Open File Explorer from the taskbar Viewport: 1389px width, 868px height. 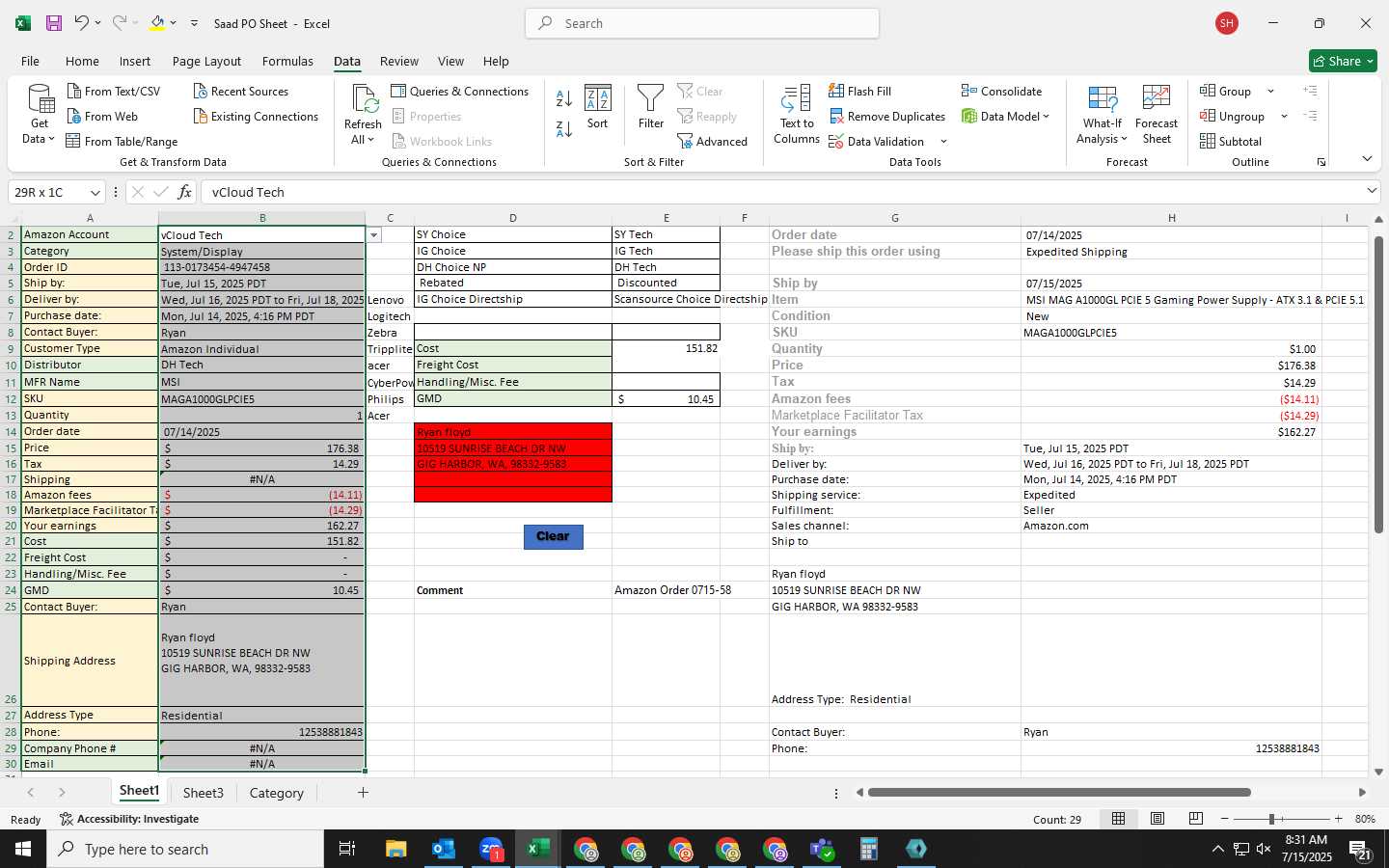[x=396, y=849]
